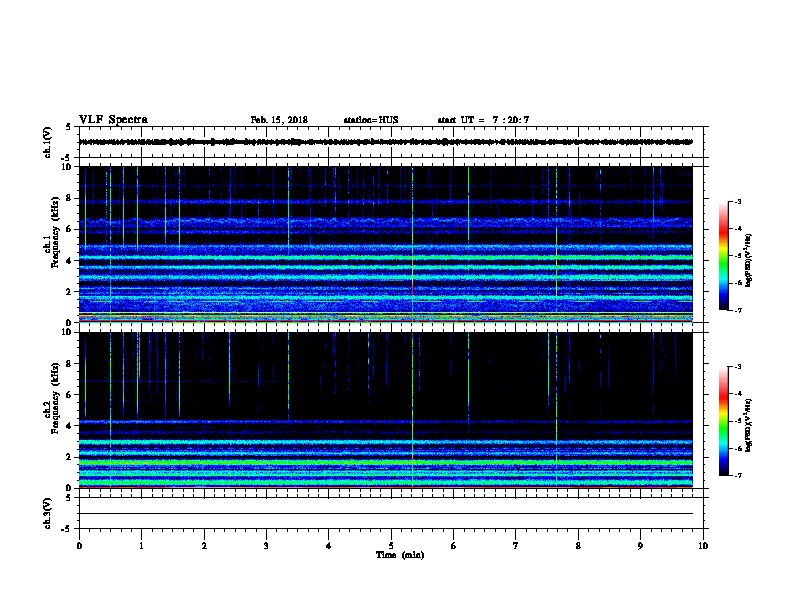Pick the ch.2 spectrogram color scale bar
The height and width of the screenshot is (612, 792).
pyautogui.click(x=723, y=421)
